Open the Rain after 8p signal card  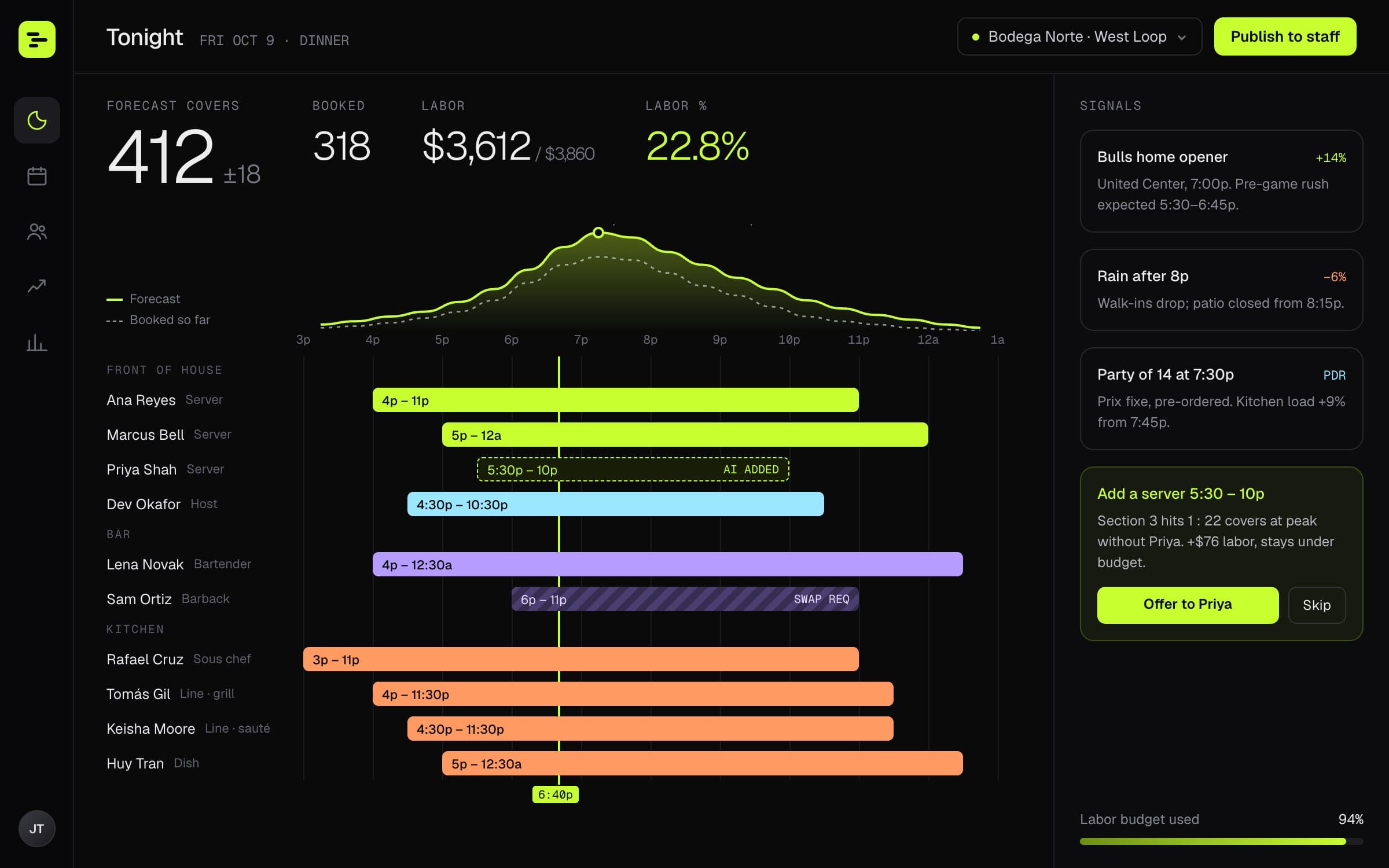1221,289
